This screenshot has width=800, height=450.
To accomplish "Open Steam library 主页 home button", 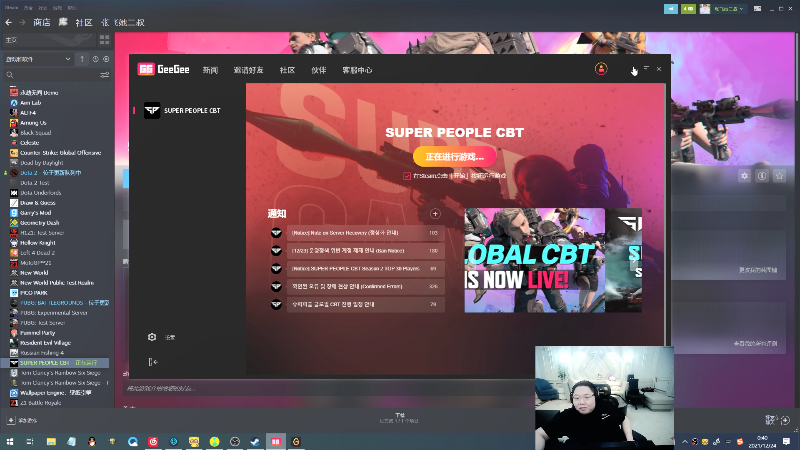I will pos(48,40).
